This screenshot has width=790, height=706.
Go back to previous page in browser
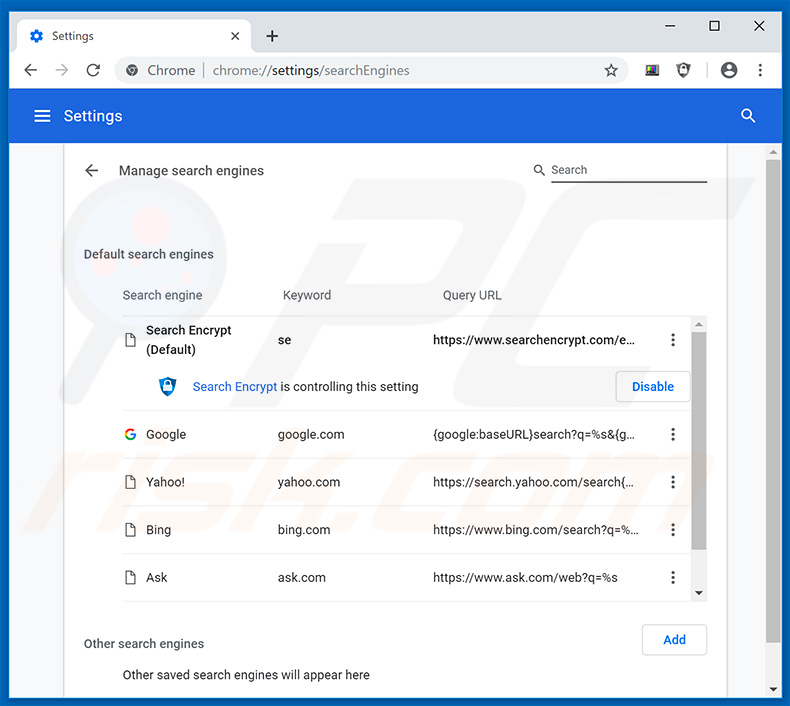coord(31,70)
